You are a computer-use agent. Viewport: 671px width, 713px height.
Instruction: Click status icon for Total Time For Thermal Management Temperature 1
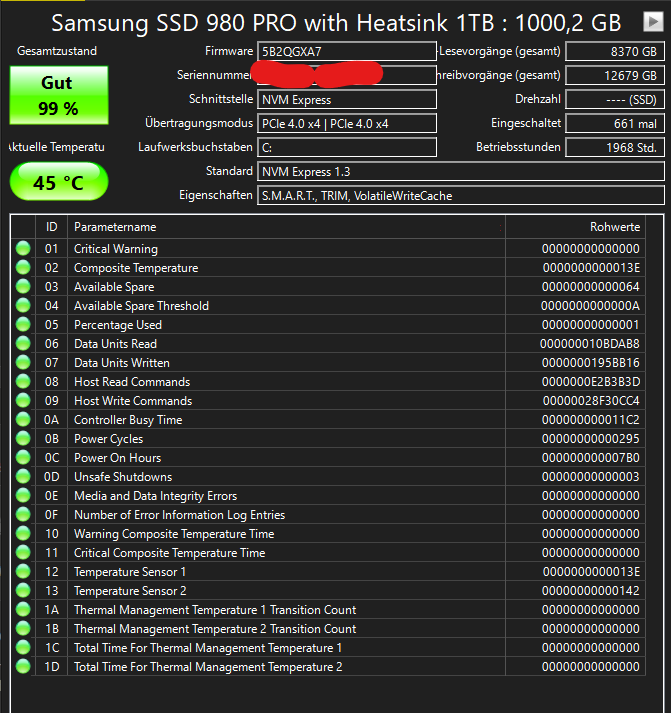click(23, 648)
